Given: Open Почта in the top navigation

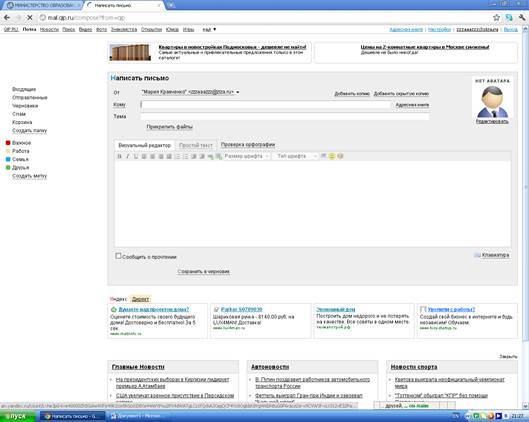Looking at the screenshot, I should (x=29, y=29).
